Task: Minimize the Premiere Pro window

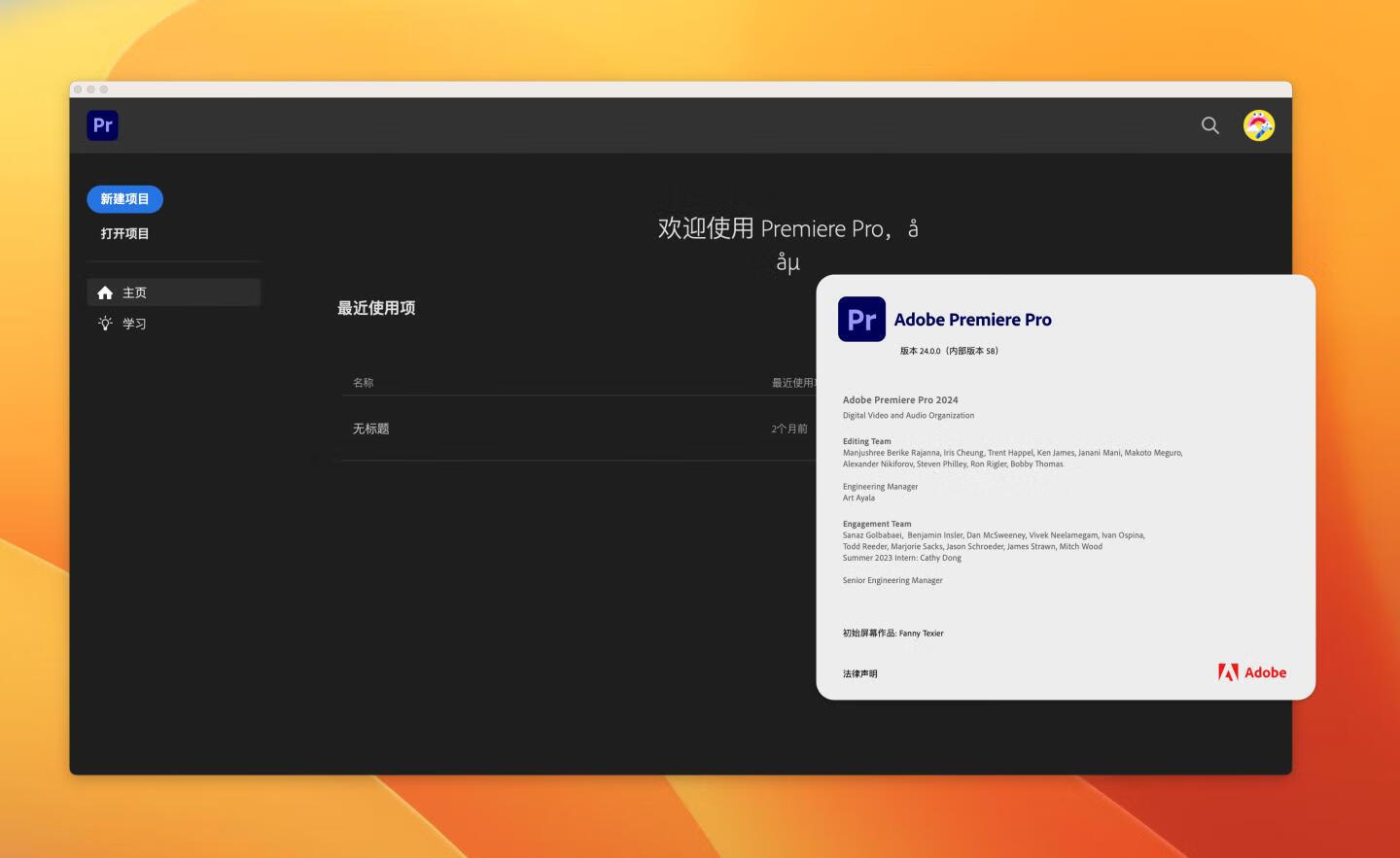Action: pyautogui.click(x=90, y=89)
